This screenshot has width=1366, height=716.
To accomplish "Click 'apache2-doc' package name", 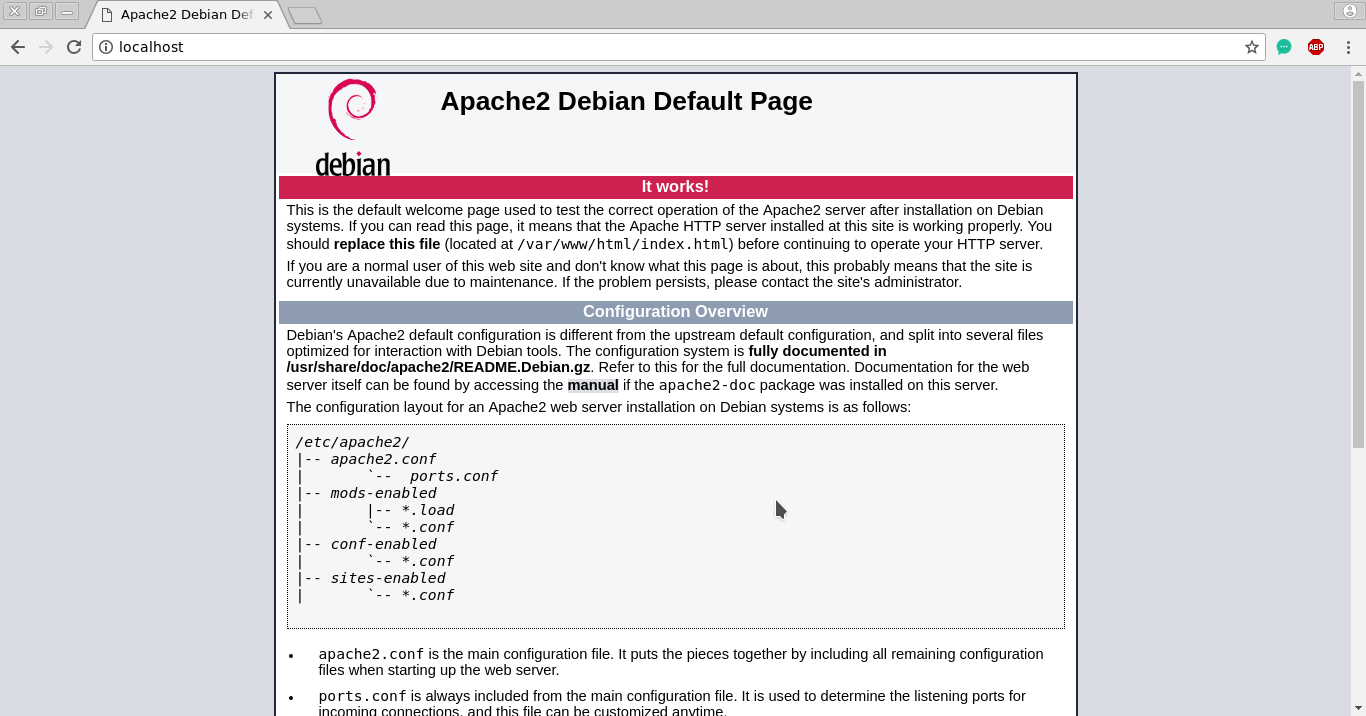I will [707, 385].
